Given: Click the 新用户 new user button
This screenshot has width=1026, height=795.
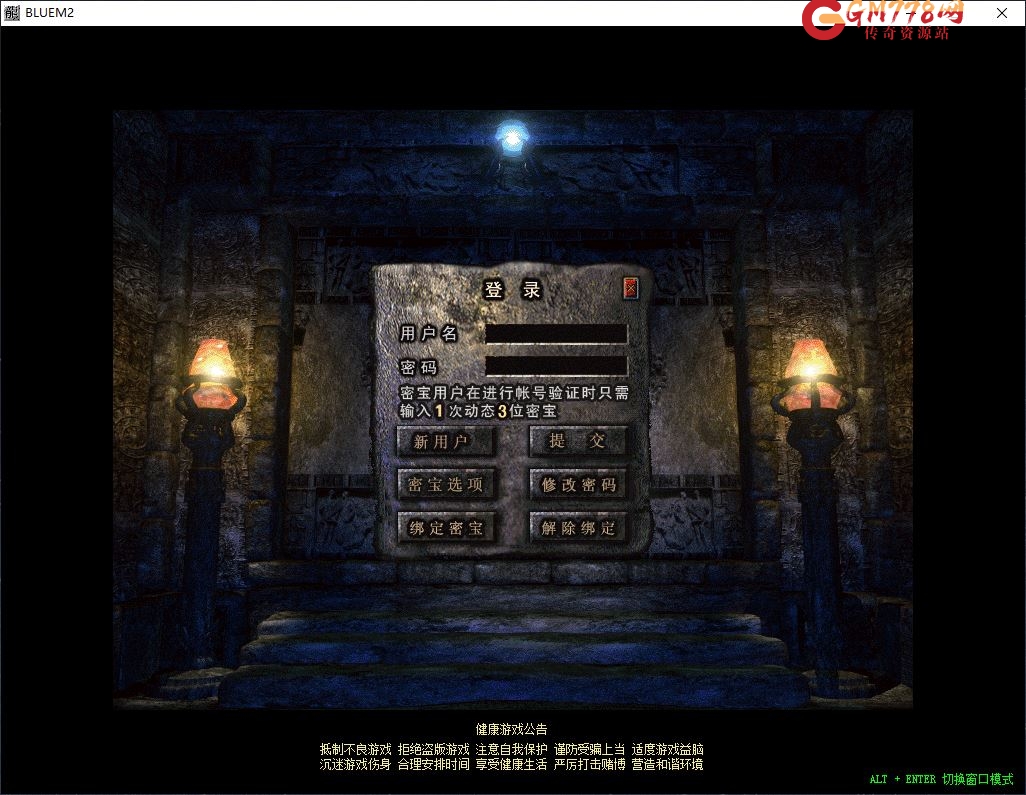Looking at the screenshot, I should pos(446,442).
